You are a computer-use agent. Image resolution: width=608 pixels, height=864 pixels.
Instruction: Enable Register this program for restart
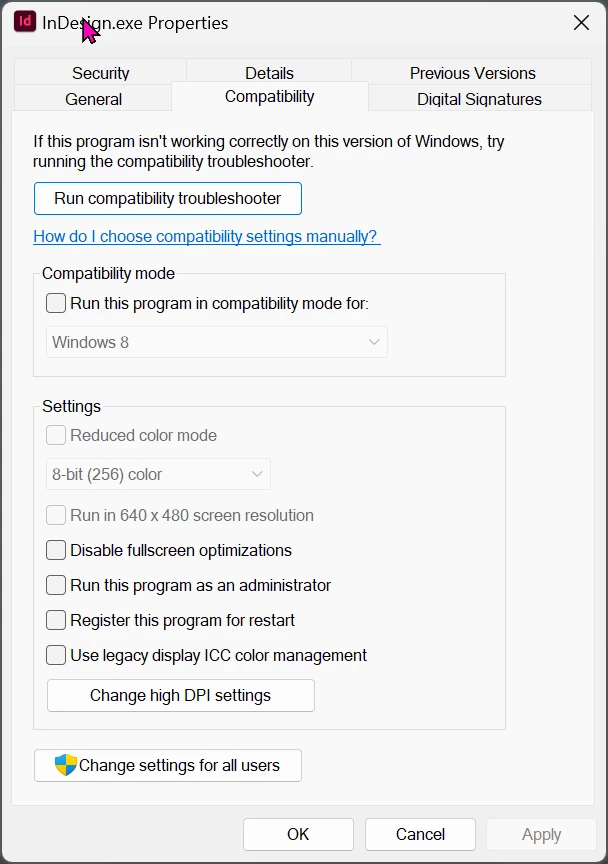click(56, 620)
